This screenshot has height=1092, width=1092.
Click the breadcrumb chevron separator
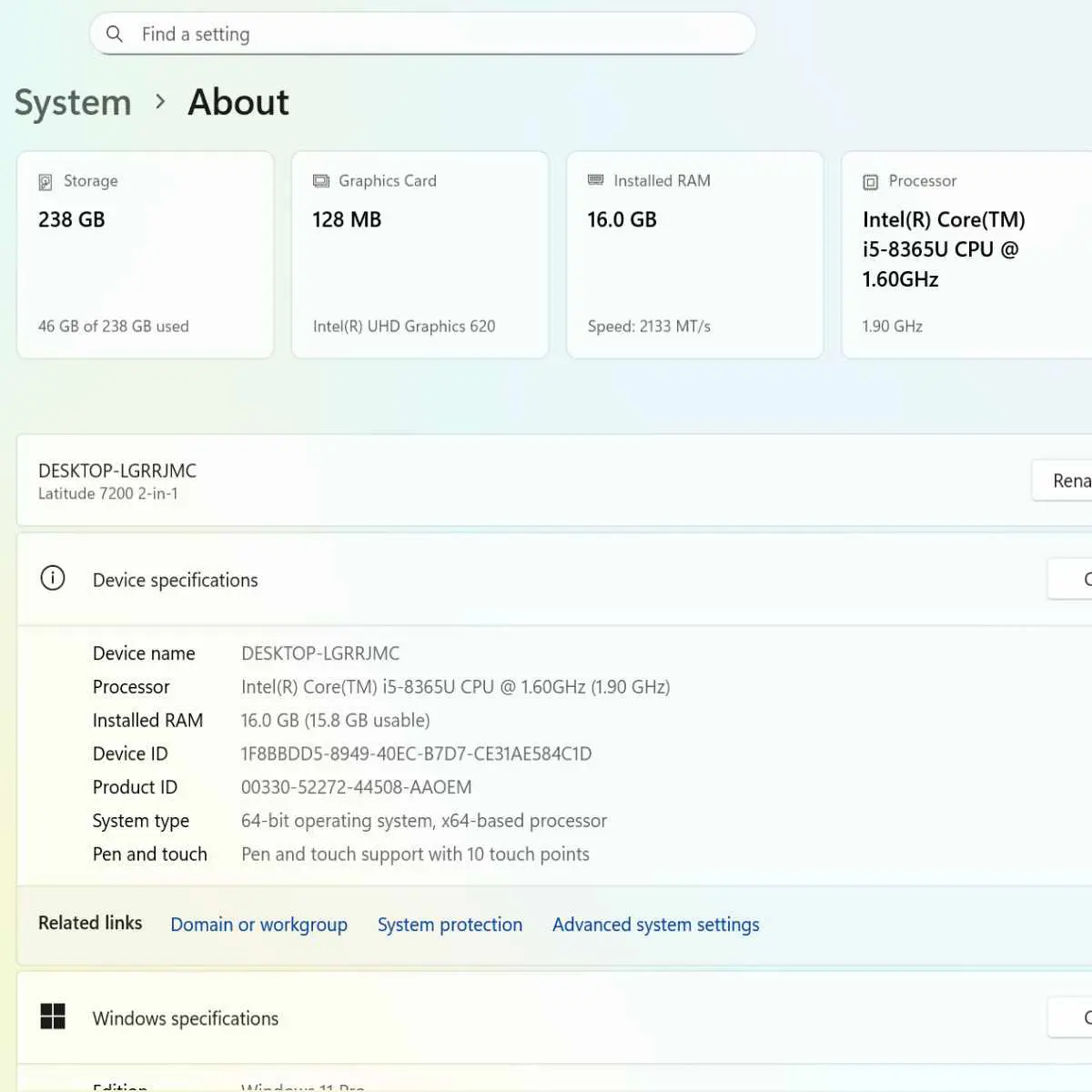(x=160, y=101)
